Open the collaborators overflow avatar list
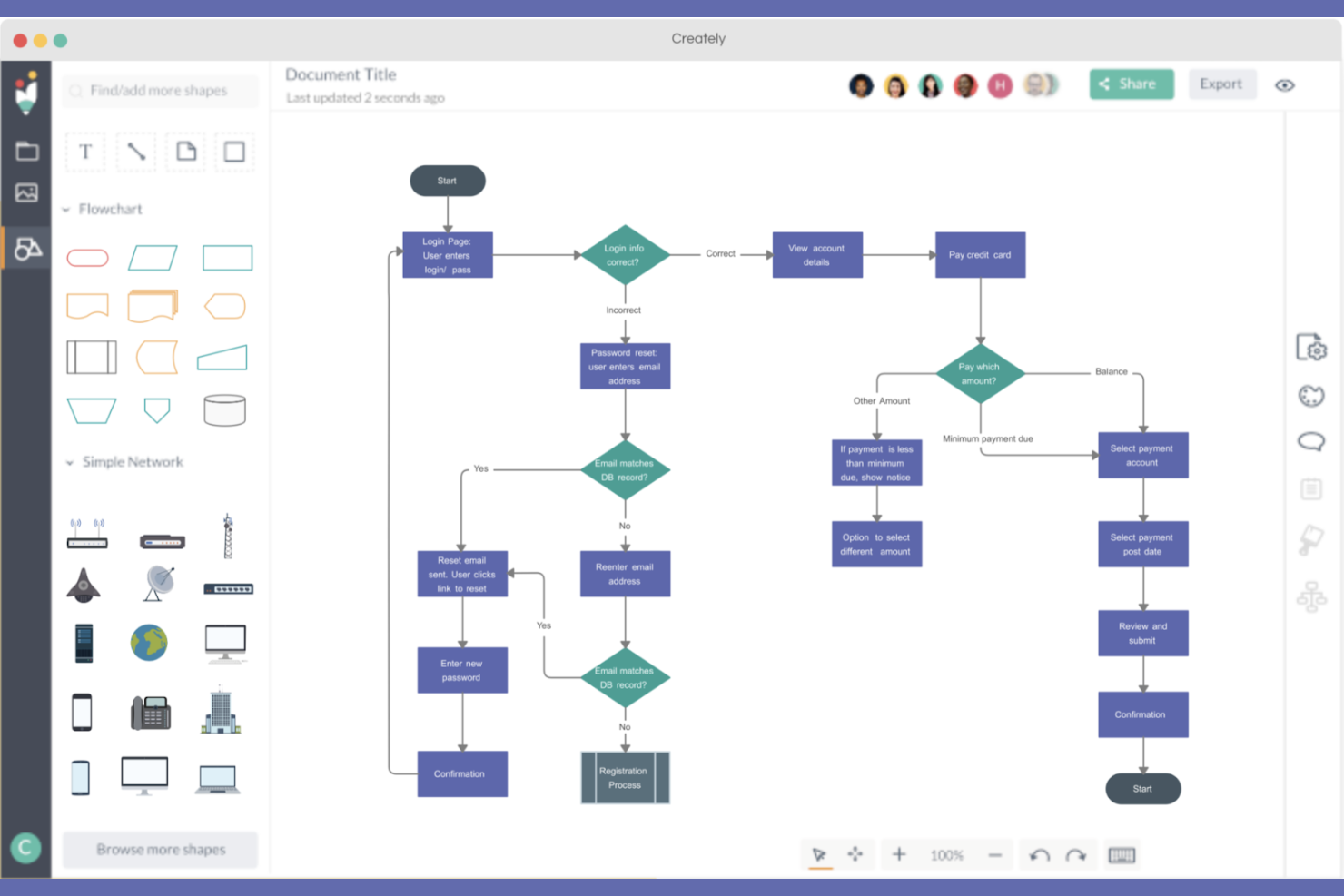 pyautogui.click(x=1041, y=85)
